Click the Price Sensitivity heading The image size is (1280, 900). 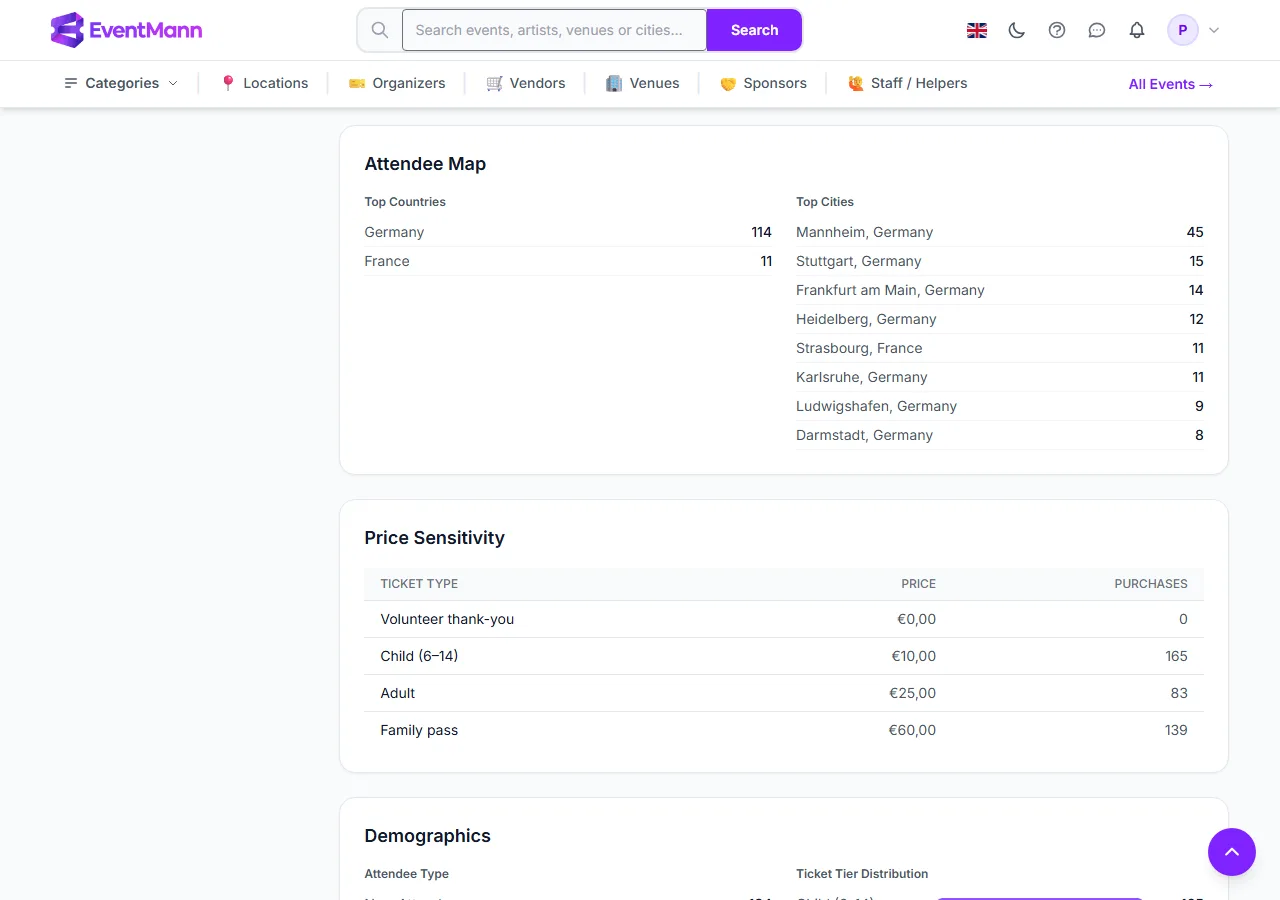tap(434, 538)
